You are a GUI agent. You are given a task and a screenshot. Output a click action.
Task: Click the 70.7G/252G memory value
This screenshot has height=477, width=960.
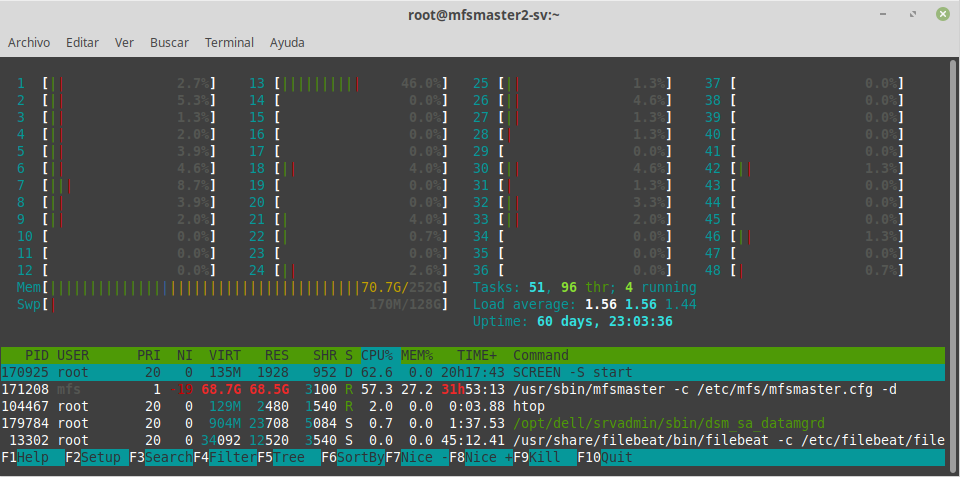(x=402, y=287)
